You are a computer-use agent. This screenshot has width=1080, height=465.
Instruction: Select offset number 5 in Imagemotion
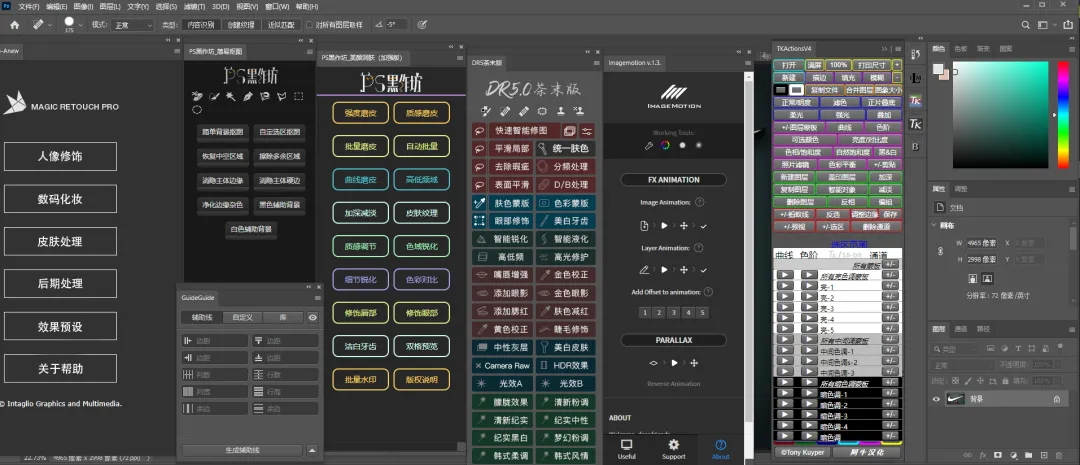[x=702, y=313]
